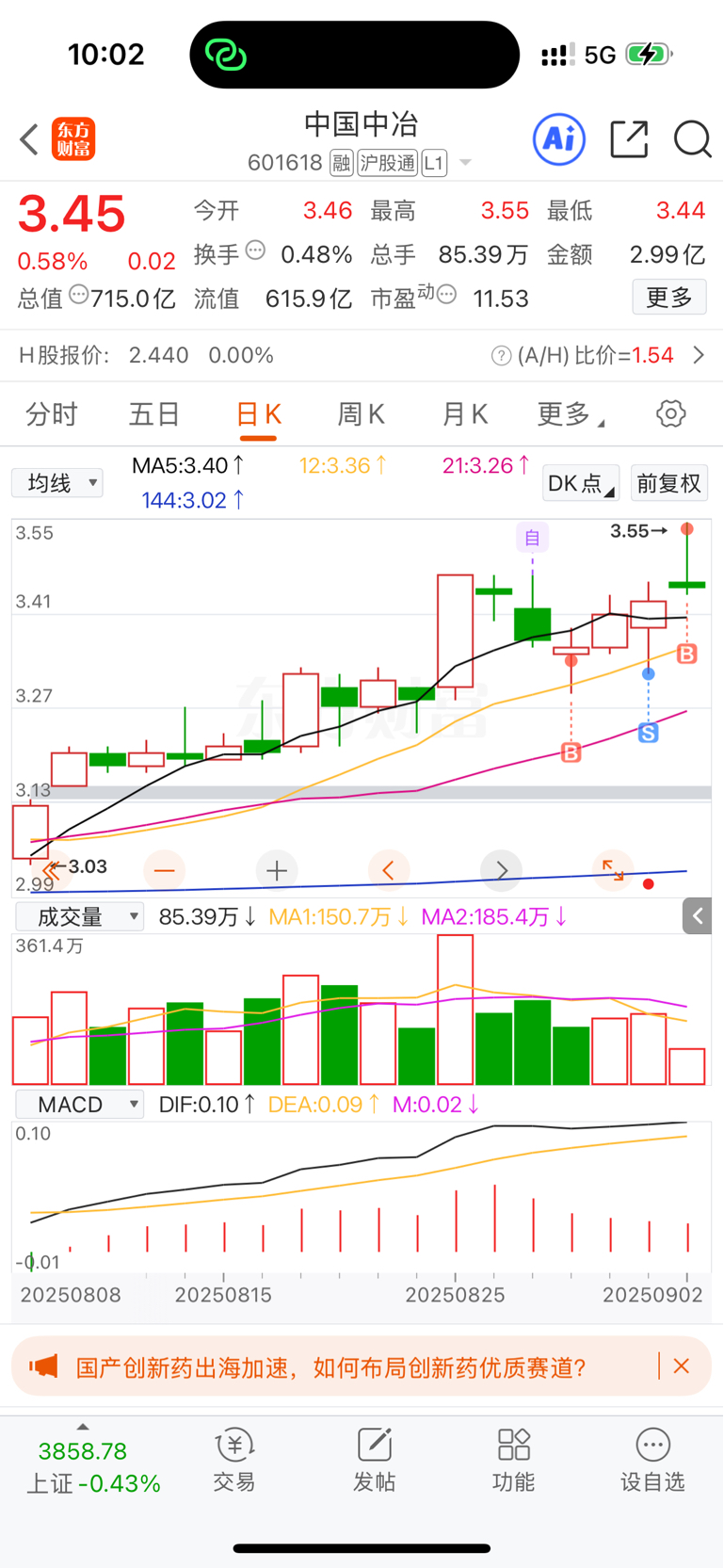The height and width of the screenshot is (1568, 724).
Task: Tap the tallest volume bar
Action: point(456,1010)
